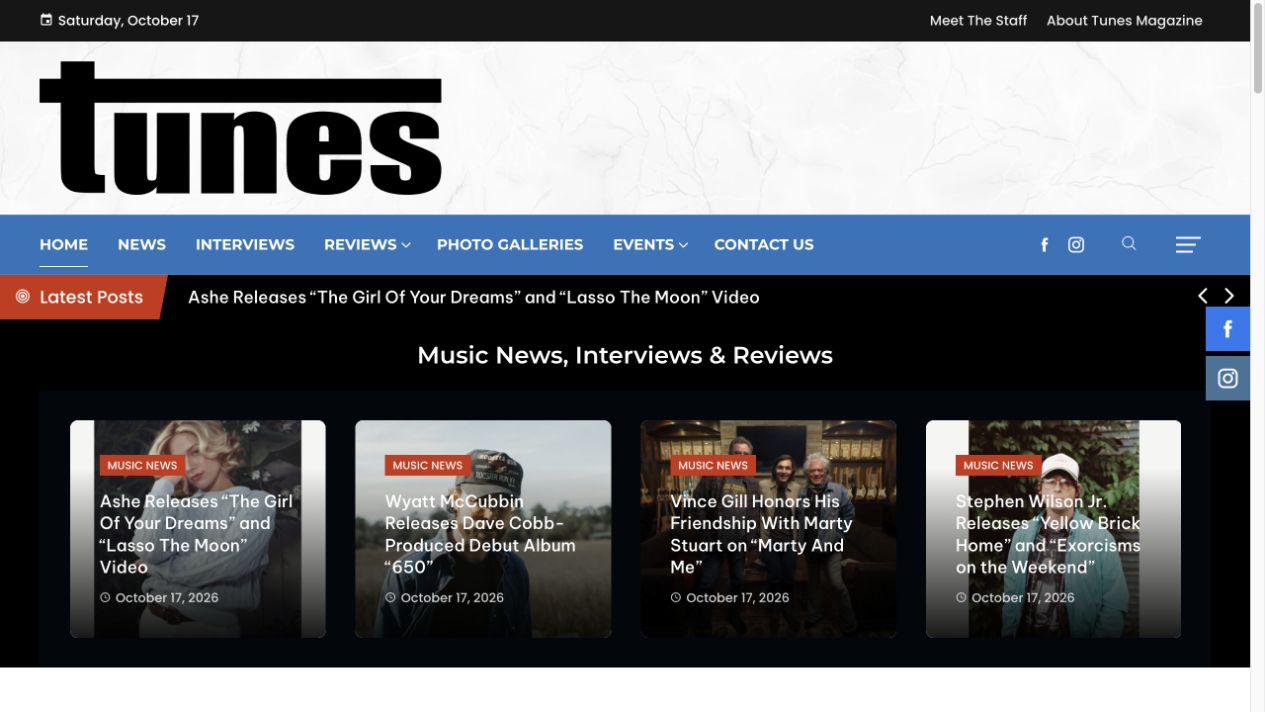Open the Photo Galleries menu item

point(510,245)
